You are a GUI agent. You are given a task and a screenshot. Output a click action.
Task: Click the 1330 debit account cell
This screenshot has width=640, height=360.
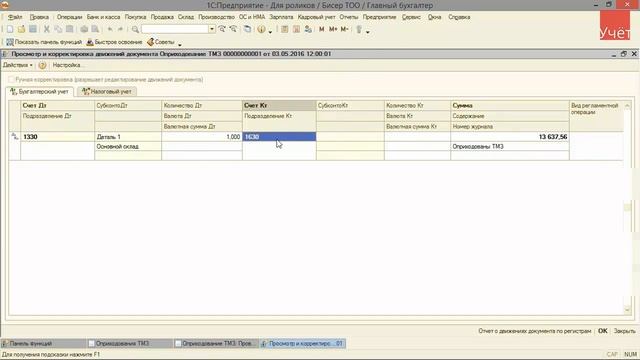point(58,137)
